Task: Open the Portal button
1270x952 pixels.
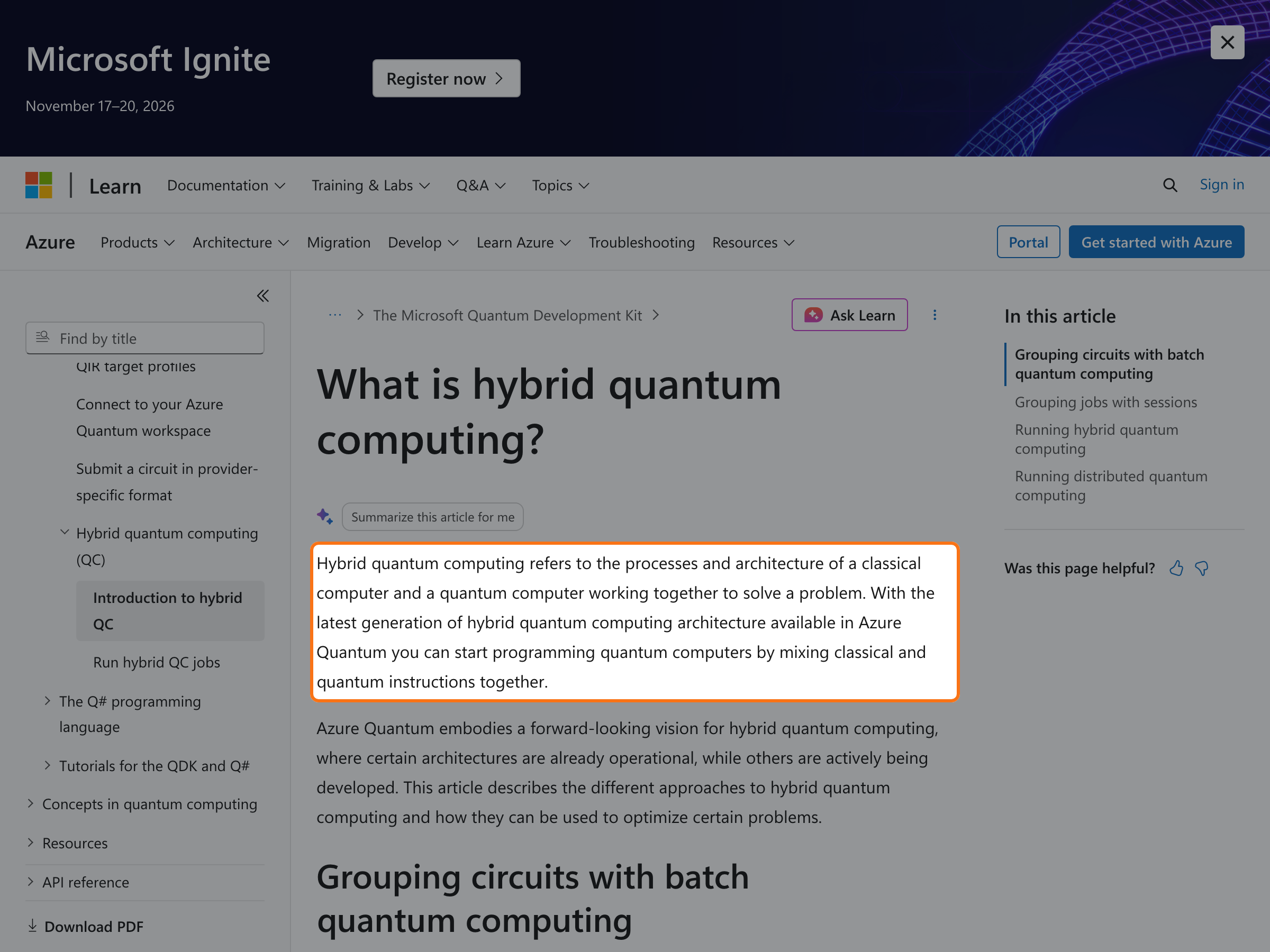Action: (1028, 242)
